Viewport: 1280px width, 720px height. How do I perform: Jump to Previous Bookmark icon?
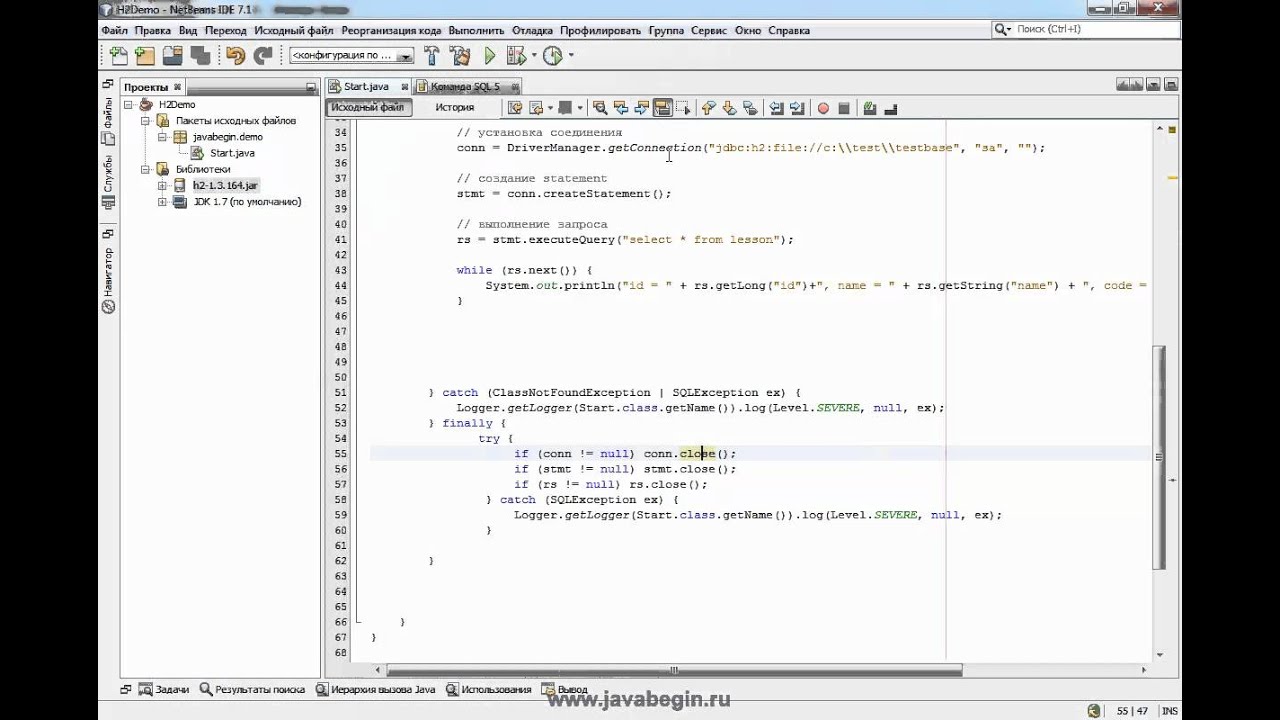point(709,108)
